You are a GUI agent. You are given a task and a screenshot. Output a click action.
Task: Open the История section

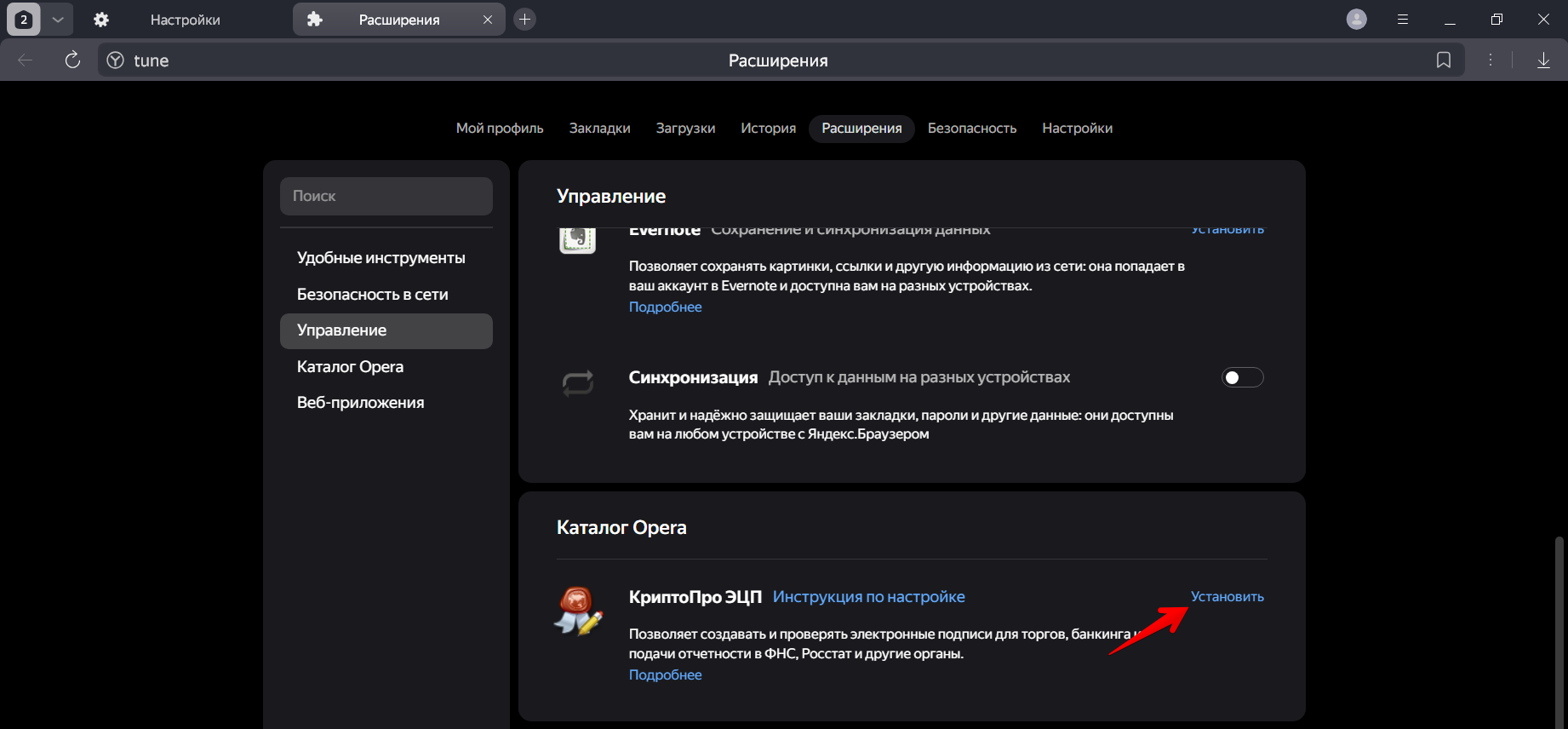[769, 128]
